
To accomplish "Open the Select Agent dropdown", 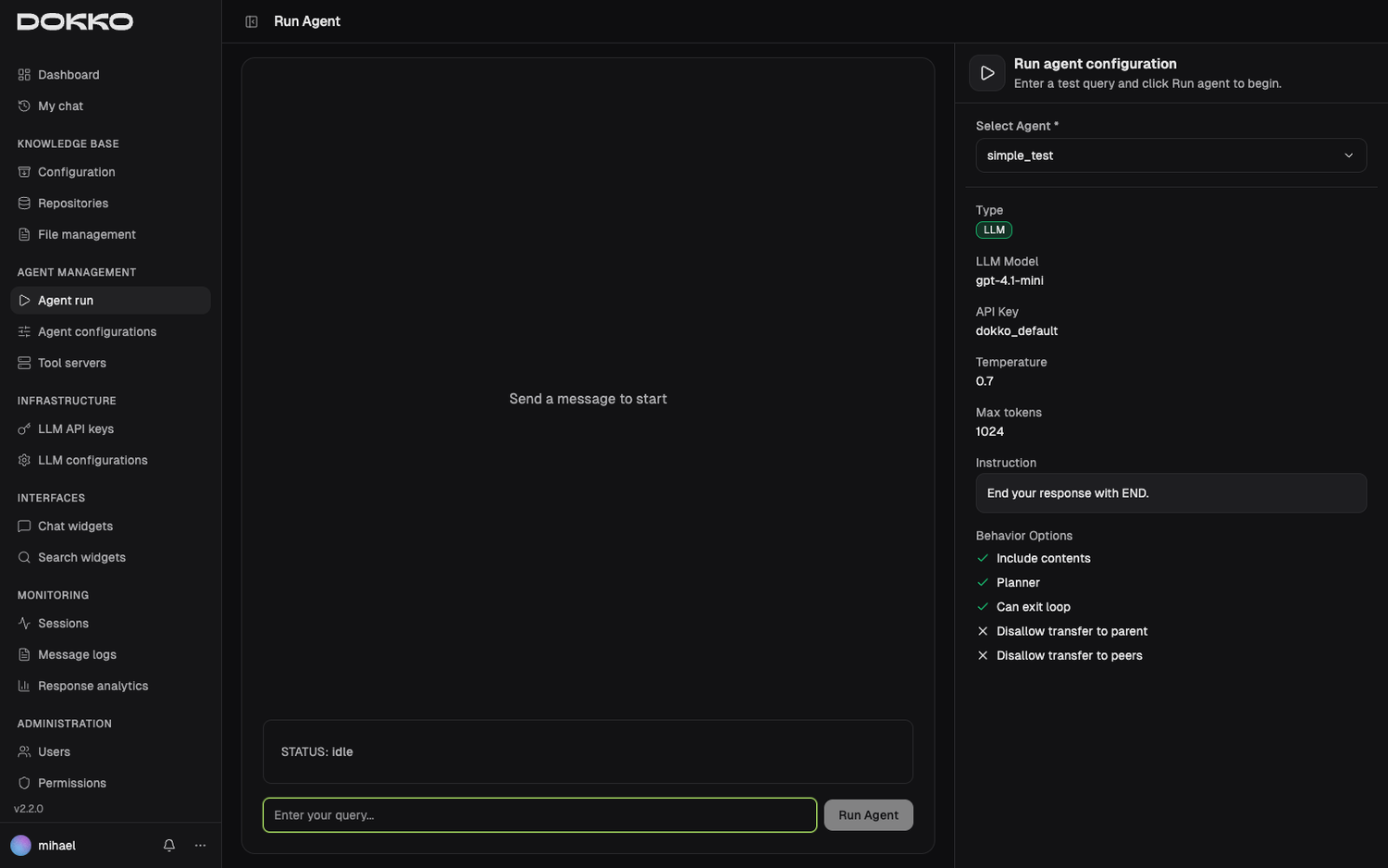I will [x=1171, y=155].
